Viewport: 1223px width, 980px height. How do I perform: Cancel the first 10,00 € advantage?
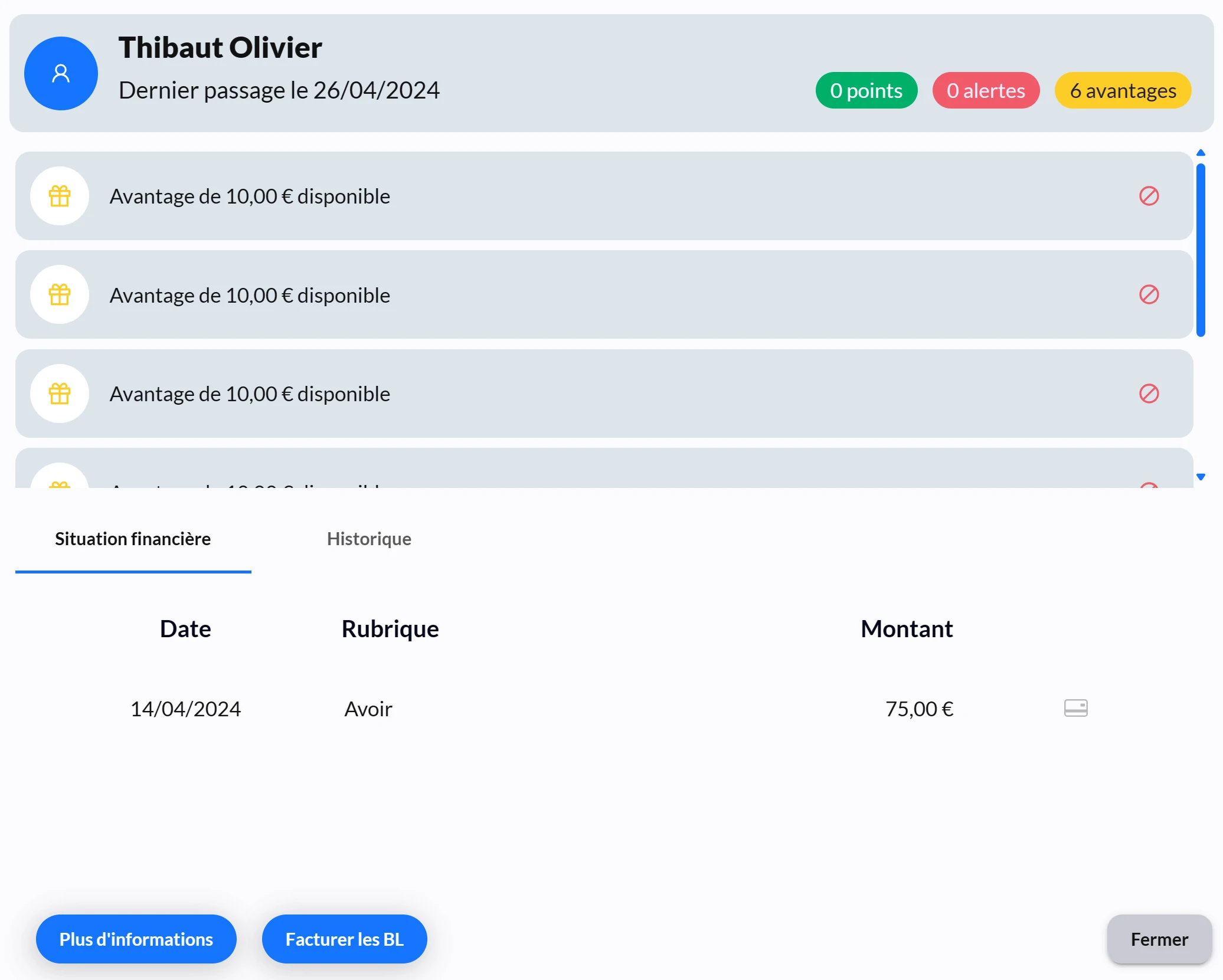coord(1149,196)
